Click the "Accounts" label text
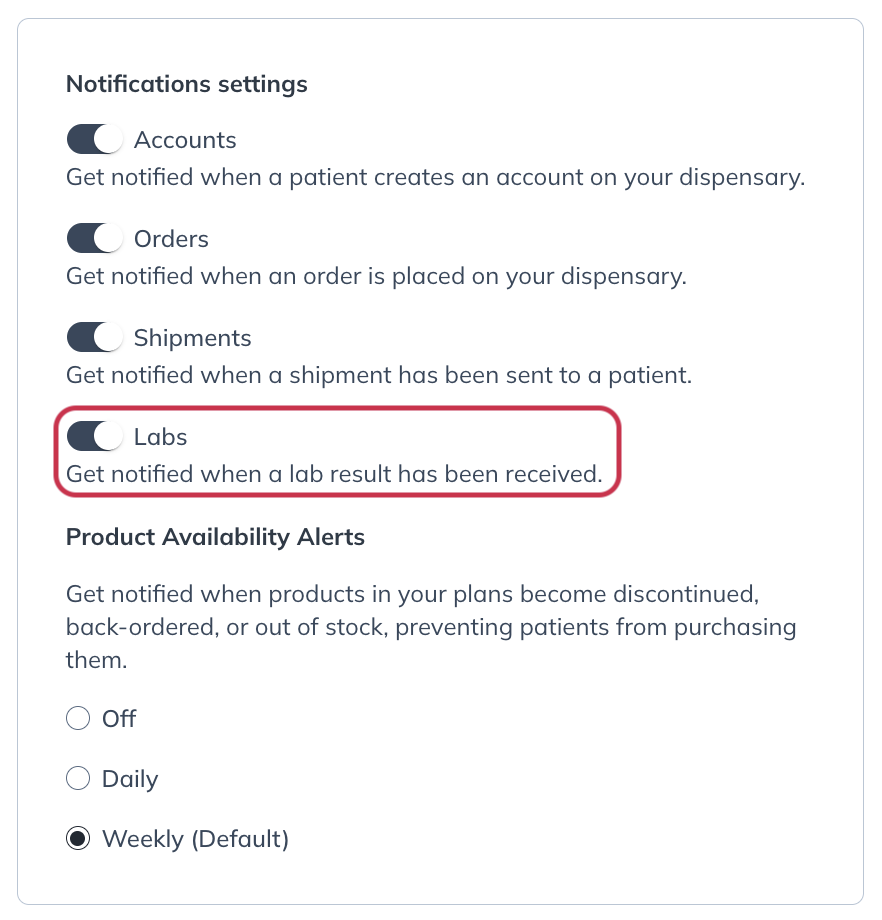This screenshot has height=920, width=882. pyautogui.click(x=185, y=140)
